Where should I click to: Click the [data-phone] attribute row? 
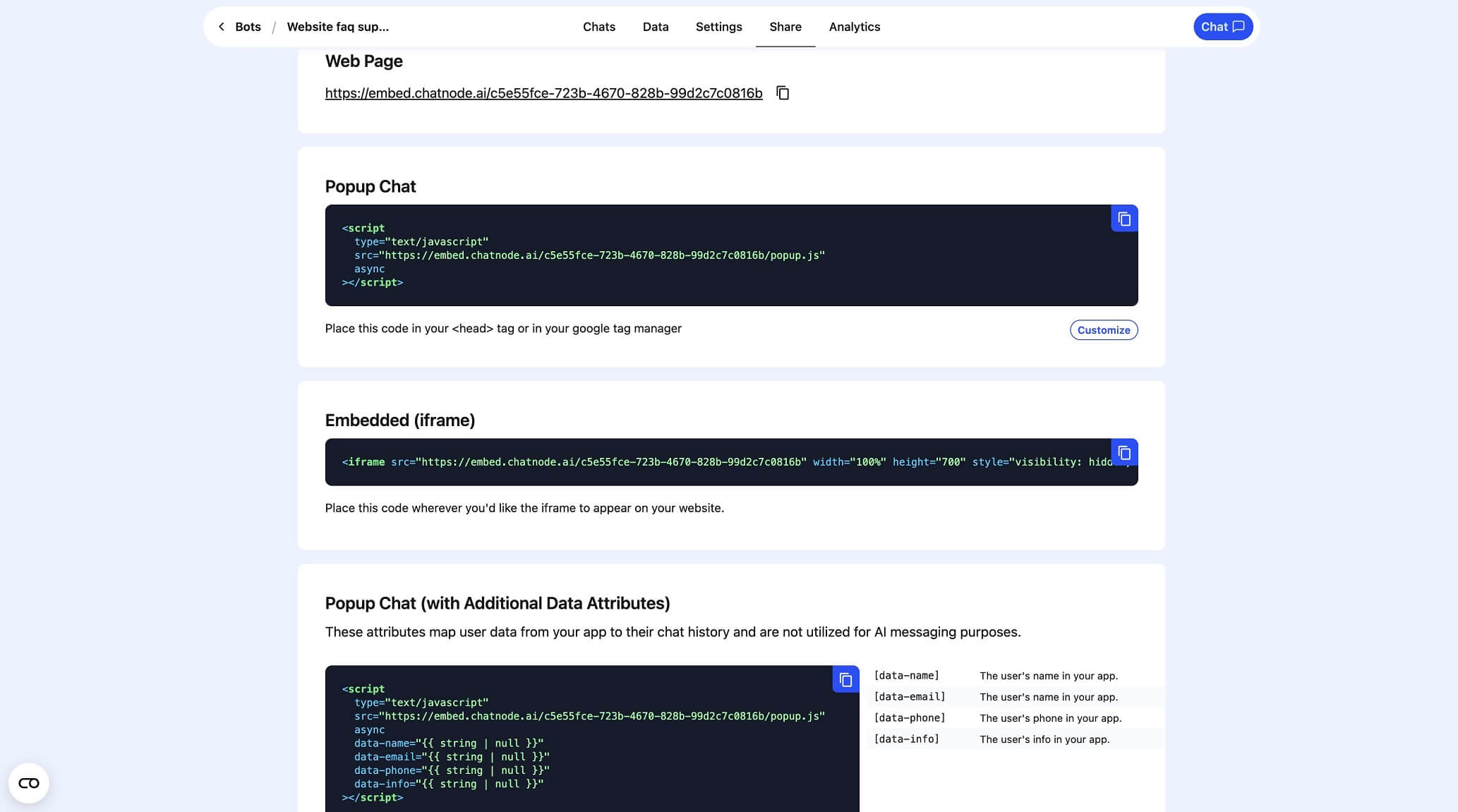point(1016,718)
